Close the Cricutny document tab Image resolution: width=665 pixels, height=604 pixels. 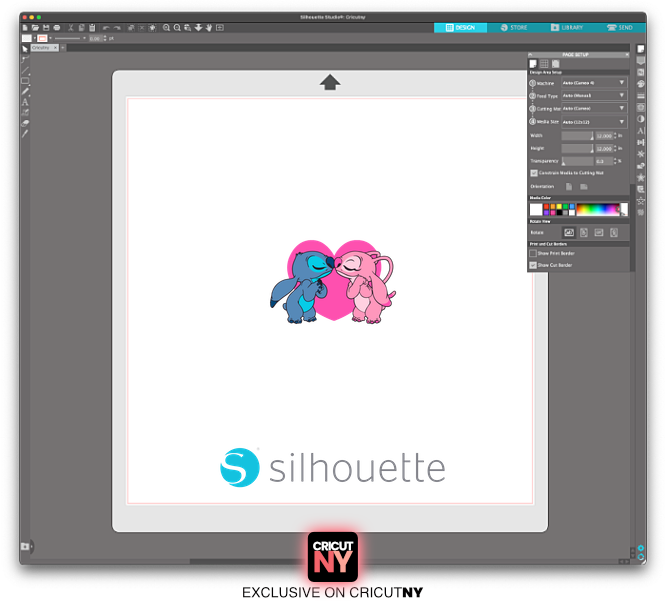[x=56, y=48]
